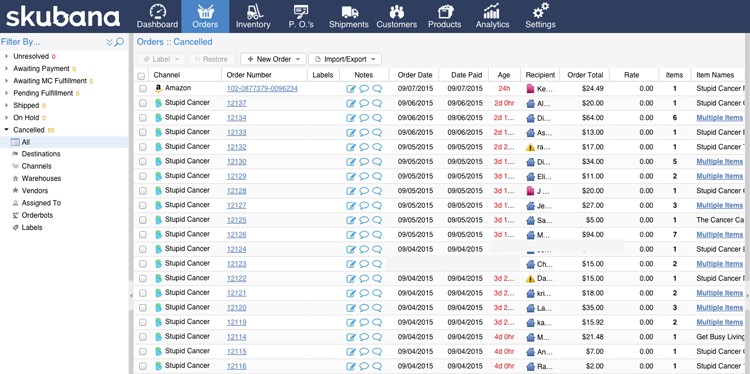This screenshot has width=750, height=374.
Task: Click Stupid Cancer channel icon for order 12129
Action: (158, 176)
